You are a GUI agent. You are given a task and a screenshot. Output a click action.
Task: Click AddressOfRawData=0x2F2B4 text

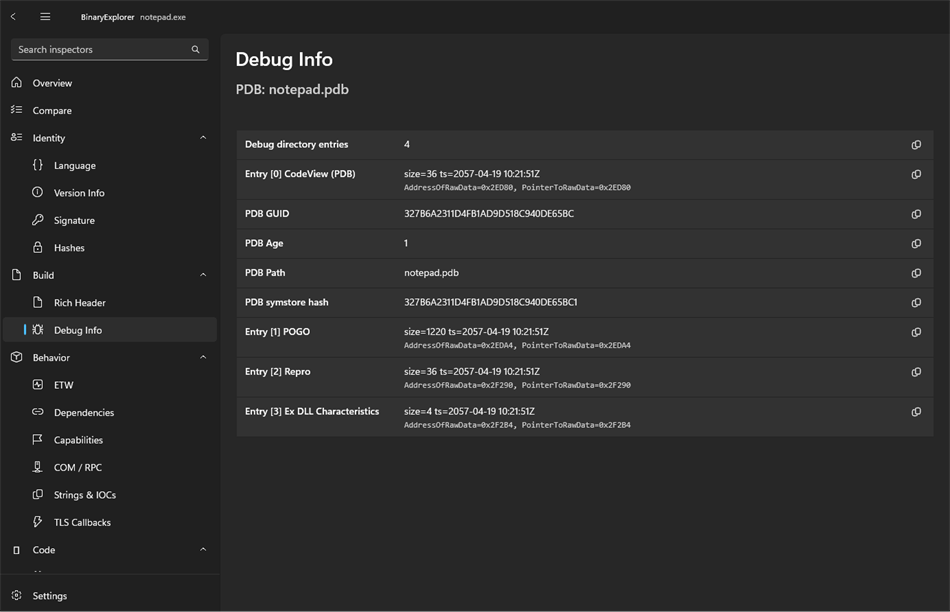(459, 425)
